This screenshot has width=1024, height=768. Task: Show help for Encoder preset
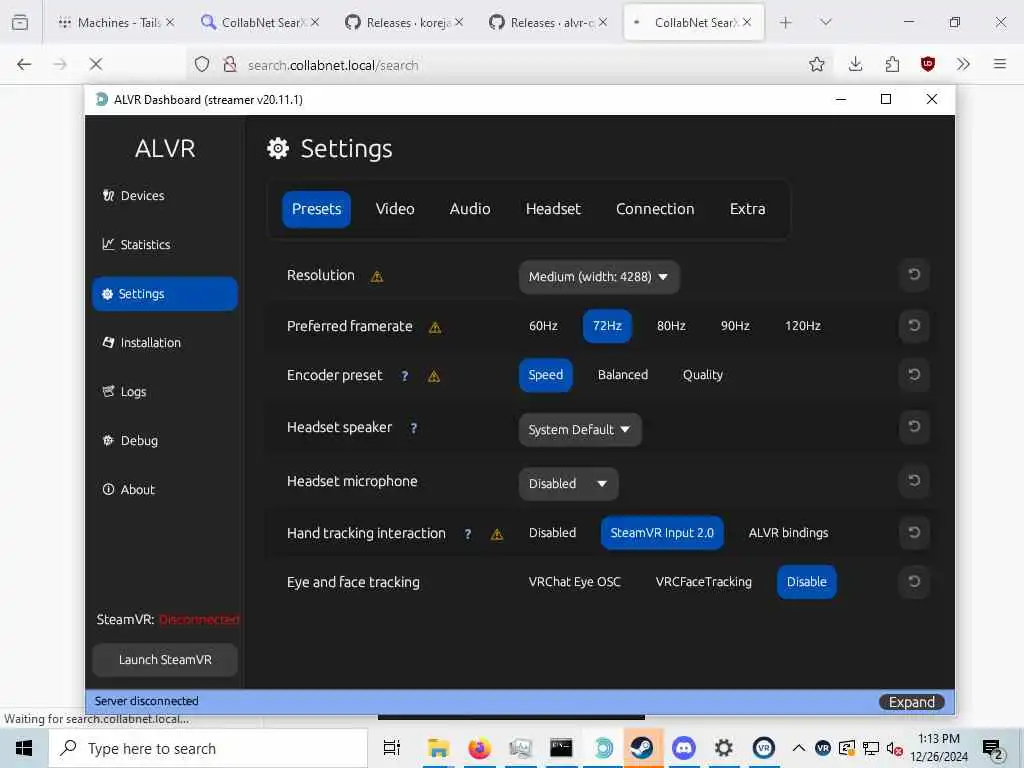(405, 376)
